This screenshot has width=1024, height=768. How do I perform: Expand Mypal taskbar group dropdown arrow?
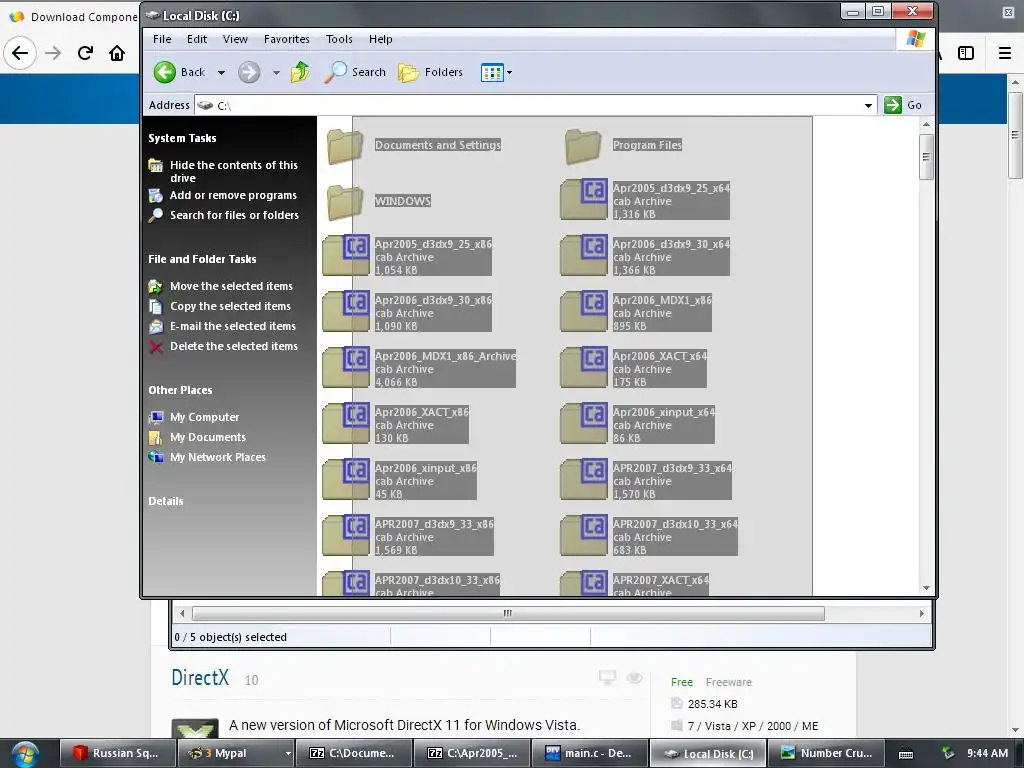click(288, 753)
